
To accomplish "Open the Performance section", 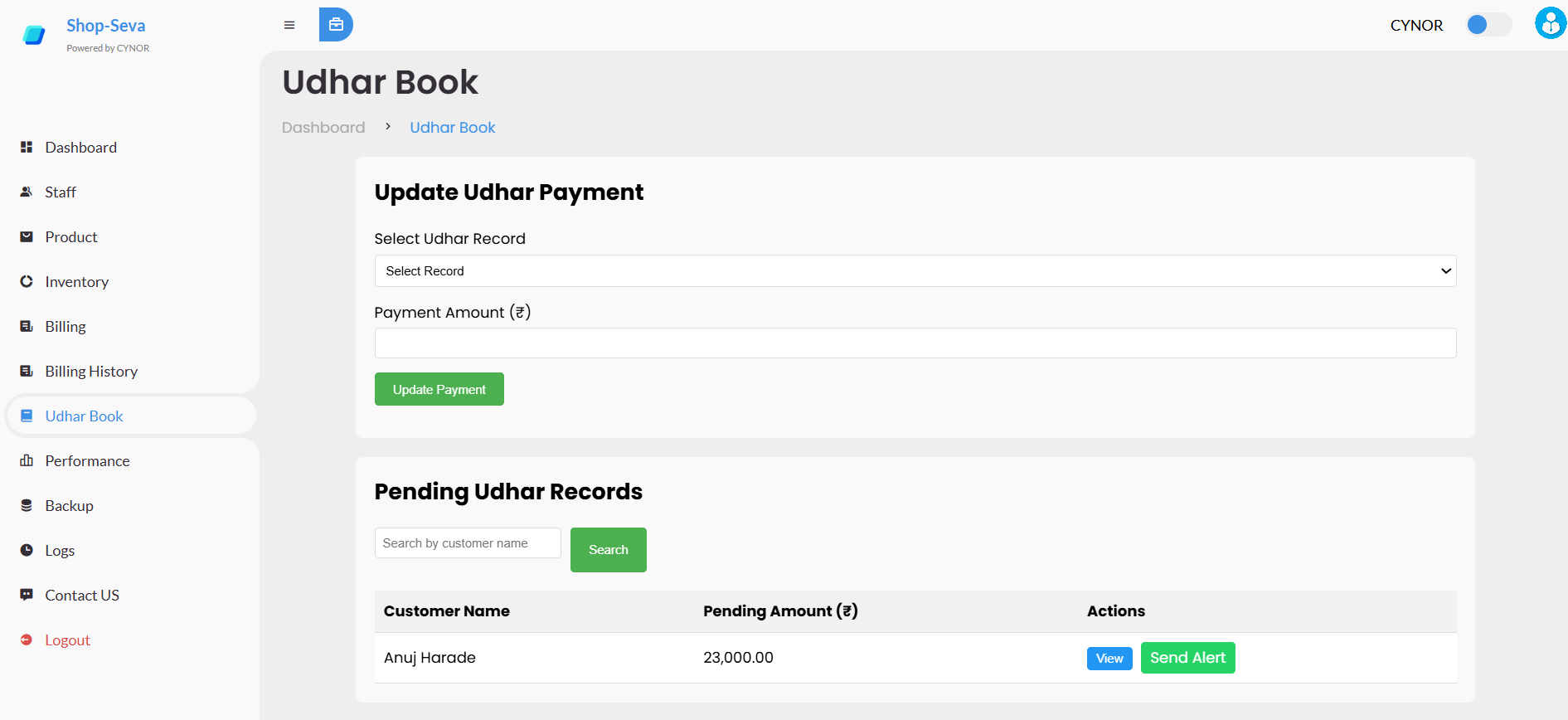I will click(x=87, y=461).
